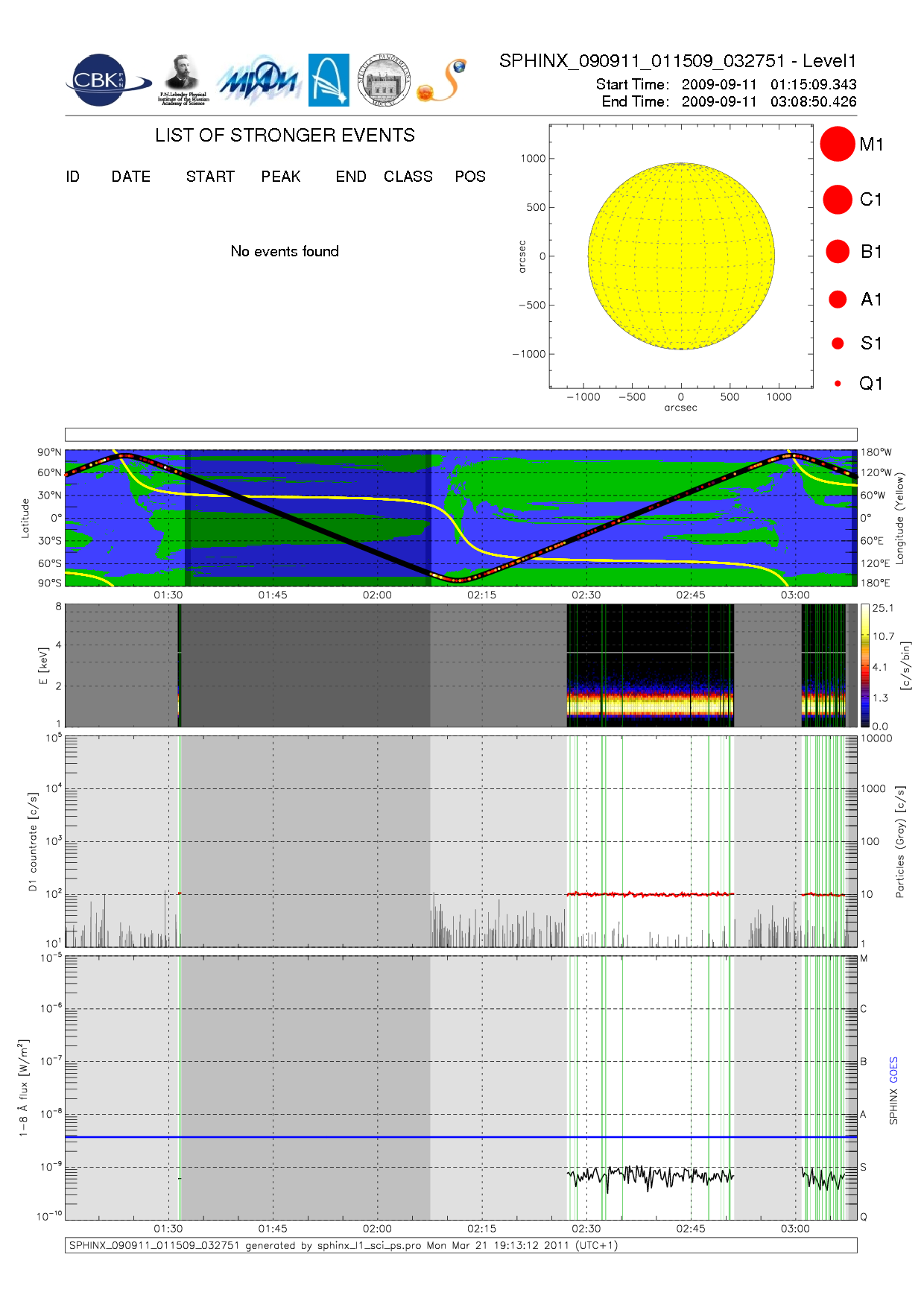This screenshot has width=924, height=1307.
Task: Click the "No events found" message
Action: (x=285, y=252)
